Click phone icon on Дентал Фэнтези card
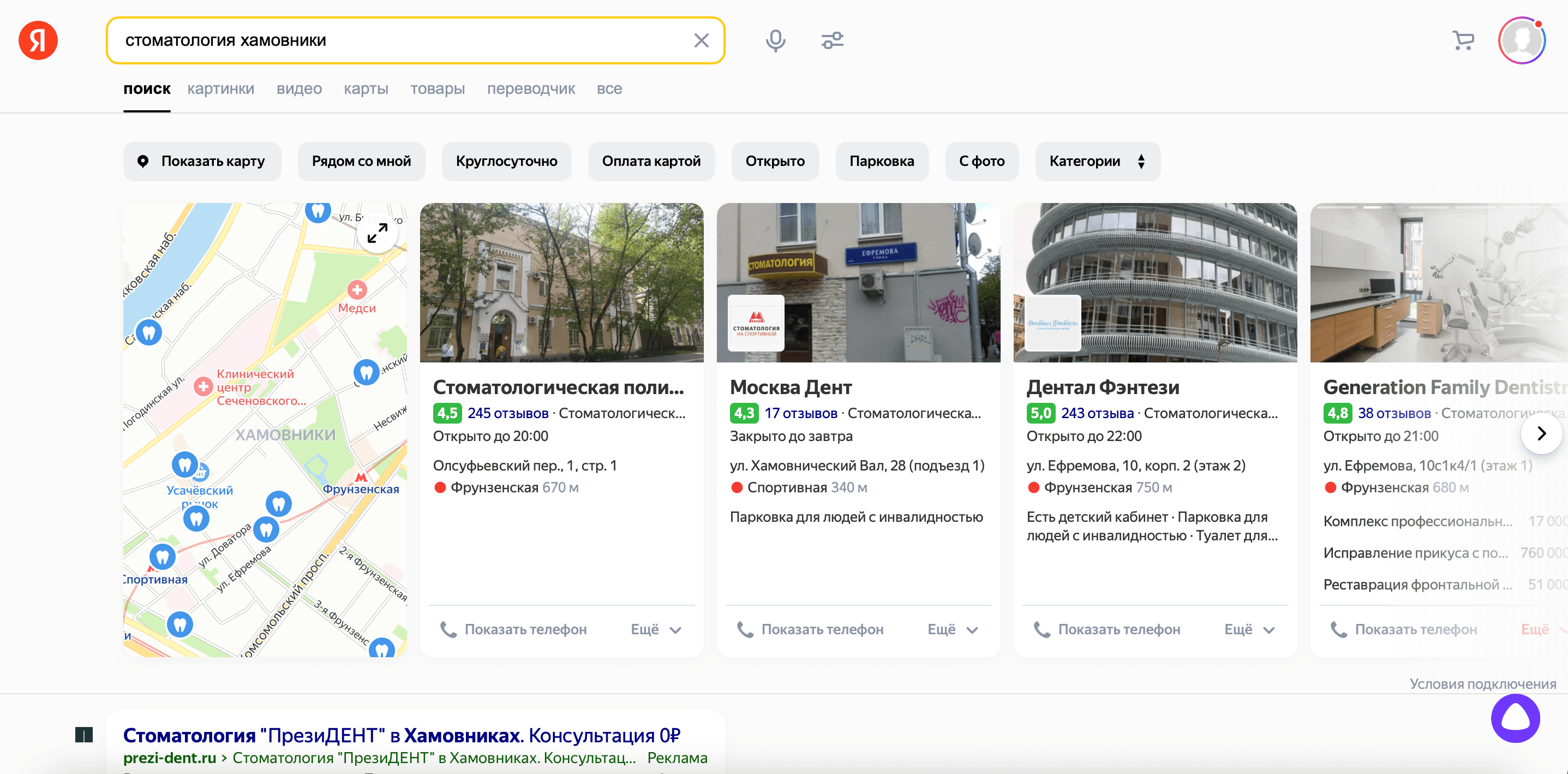 pyautogui.click(x=1042, y=629)
